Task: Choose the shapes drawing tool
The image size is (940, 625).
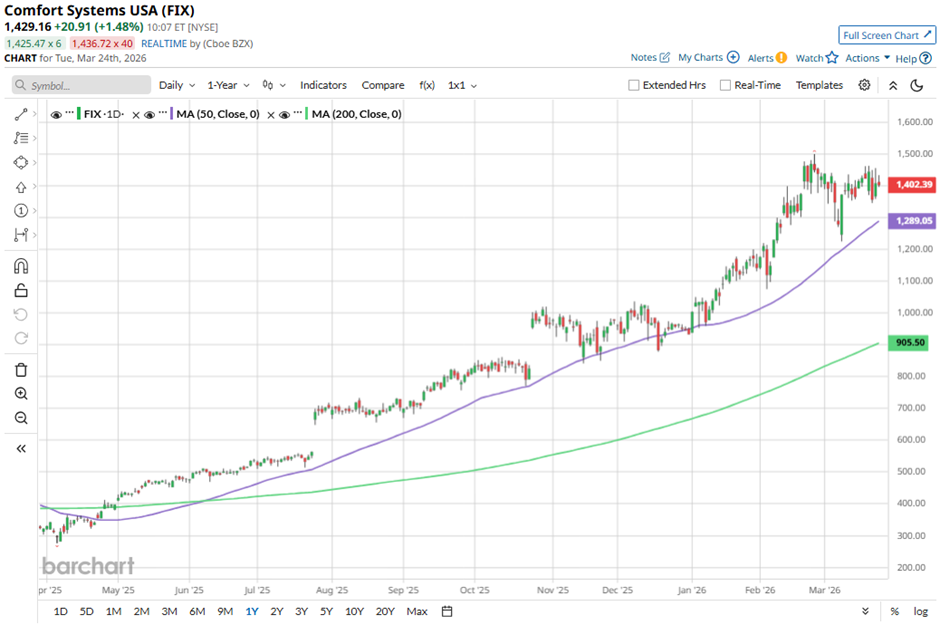Action: click(x=21, y=162)
